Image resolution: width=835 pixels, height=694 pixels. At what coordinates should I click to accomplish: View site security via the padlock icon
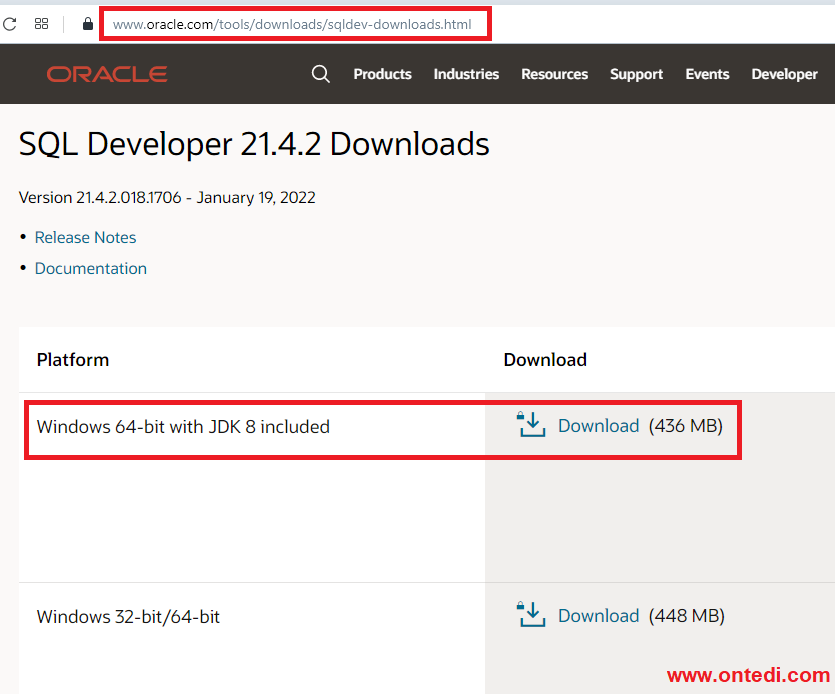click(x=88, y=24)
